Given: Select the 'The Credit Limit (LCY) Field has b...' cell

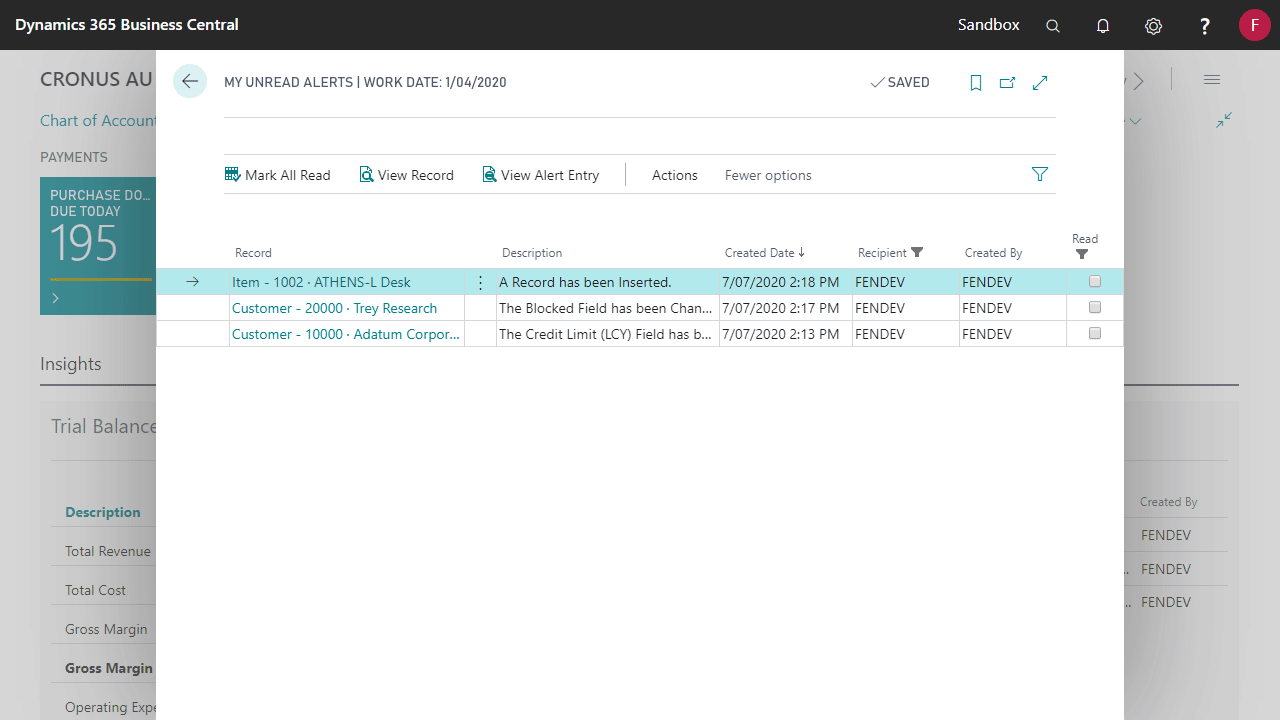Looking at the screenshot, I should point(607,334).
